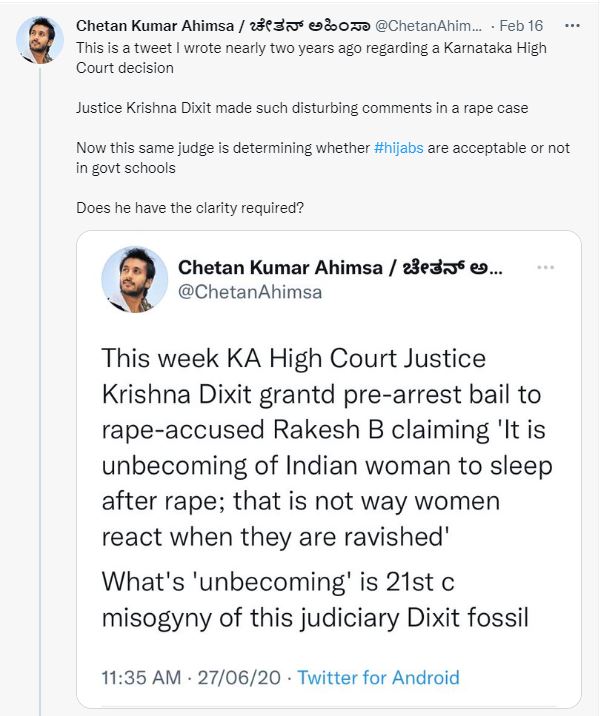Open the 11:35 AM · 27/06/20 timestamp
The width and height of the screenshot is (601, 716).
coord(192,677)
